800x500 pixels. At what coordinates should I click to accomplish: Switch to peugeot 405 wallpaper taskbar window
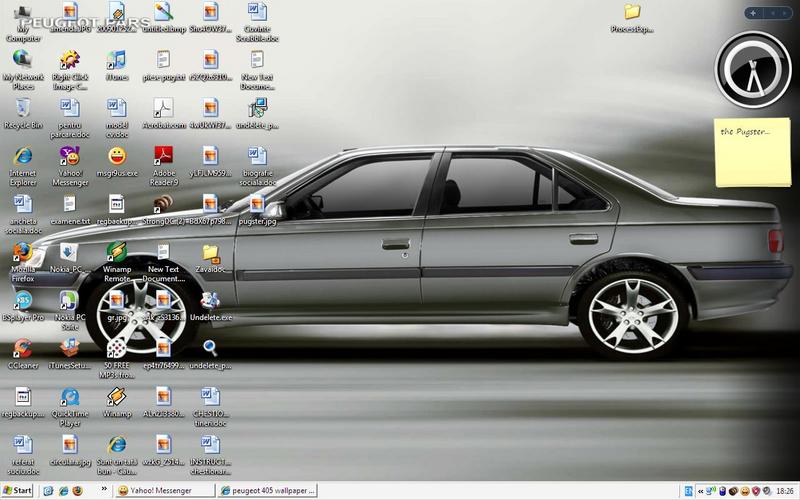[x=267, y=490]
